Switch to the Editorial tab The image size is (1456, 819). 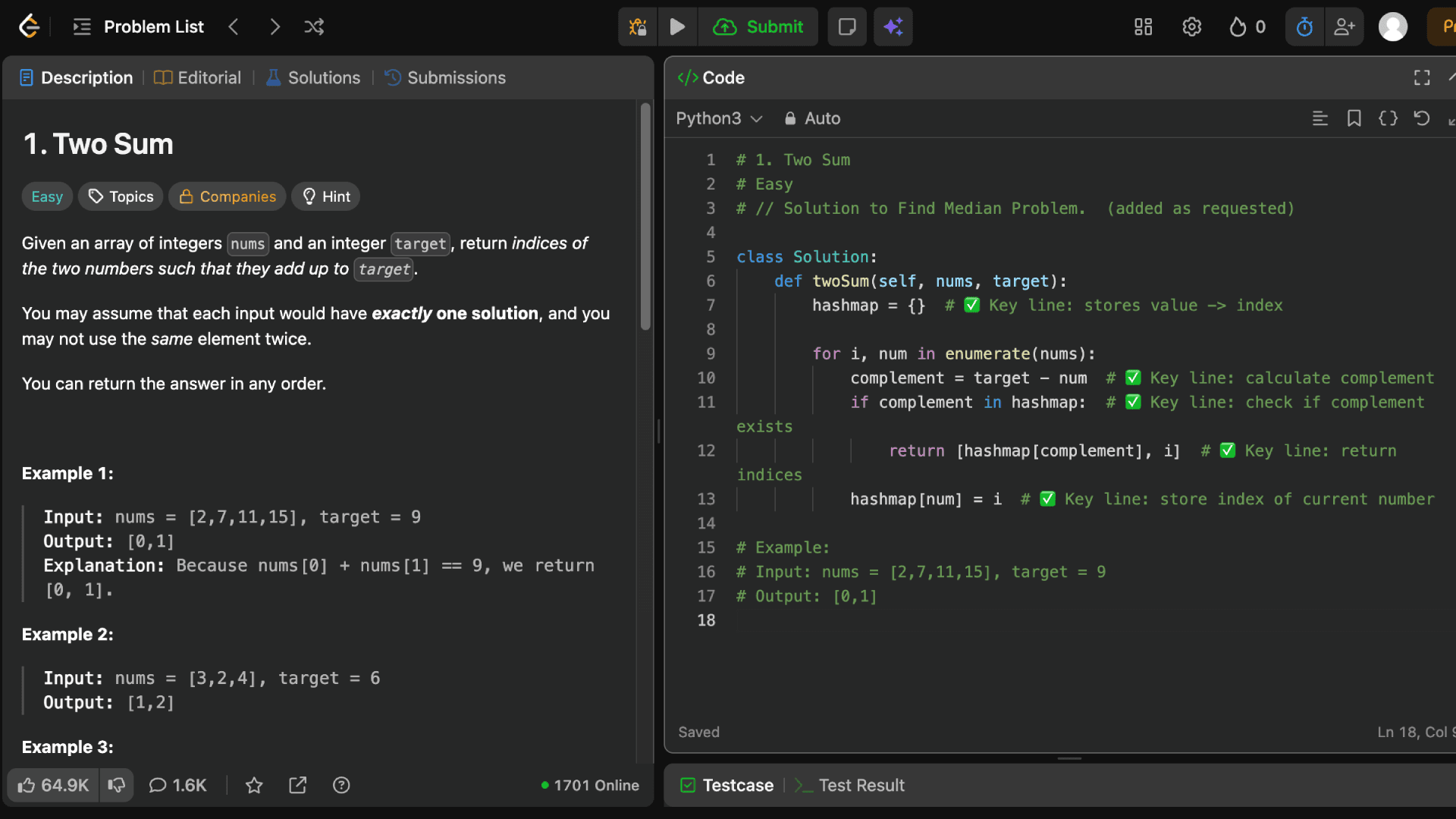click(x=198, y=78)
